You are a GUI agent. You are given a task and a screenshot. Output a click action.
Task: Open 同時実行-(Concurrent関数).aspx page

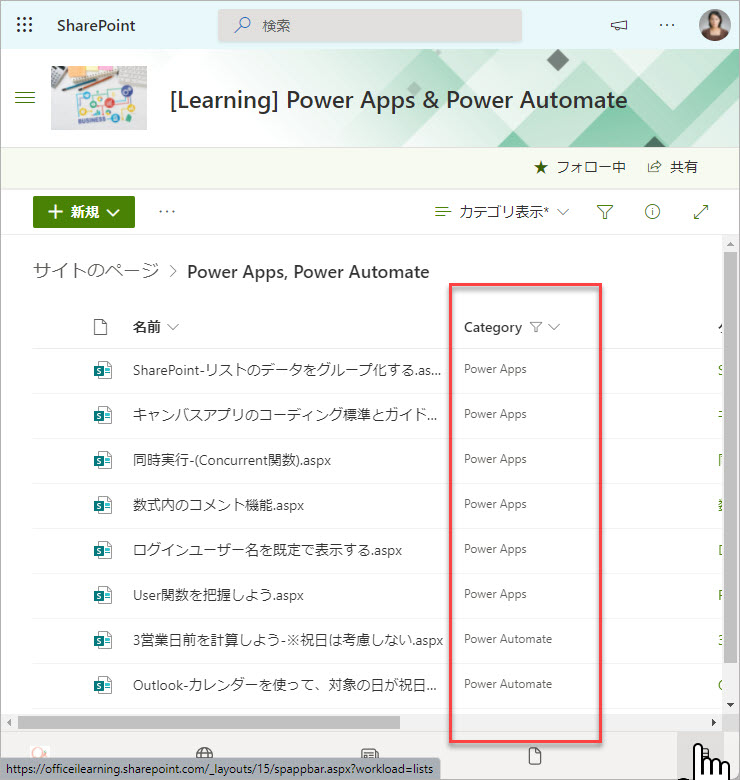[232, 460]
